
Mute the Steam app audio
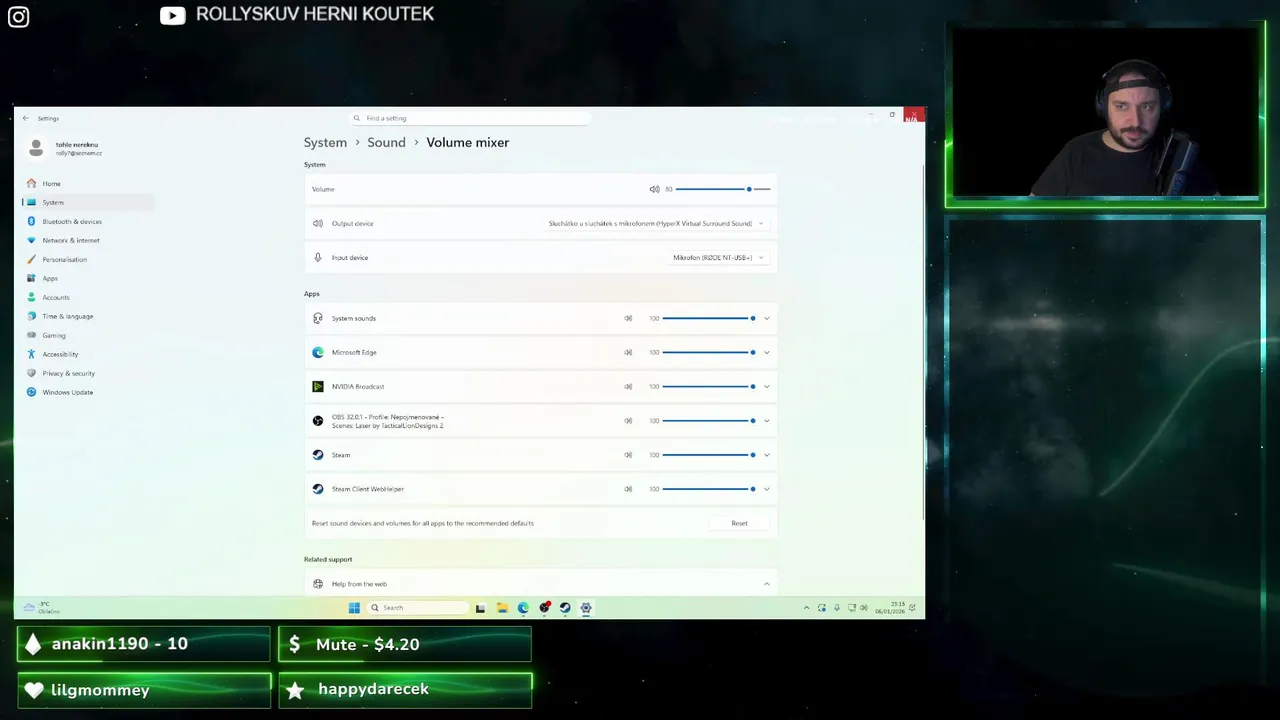(628, 455)
